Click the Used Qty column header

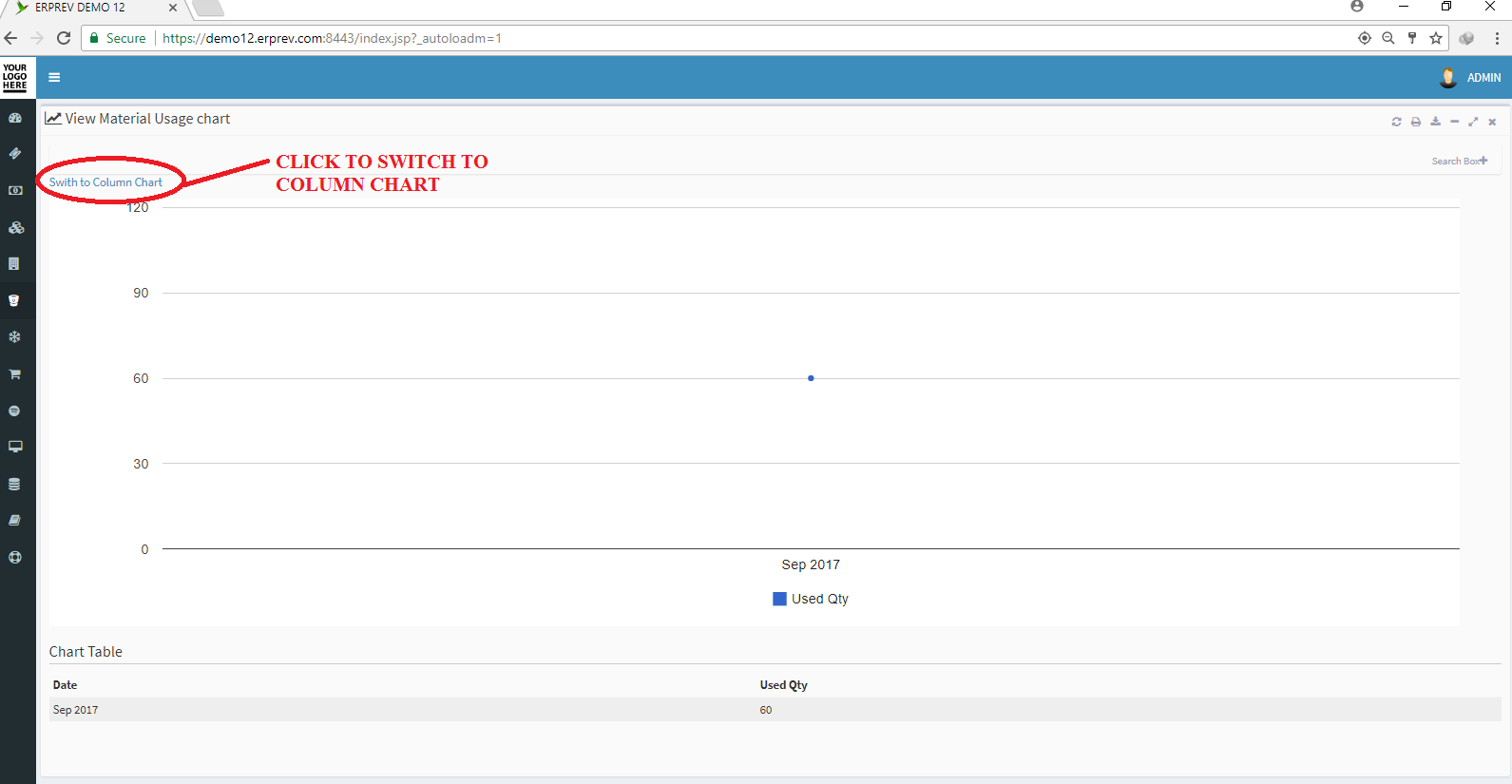point(783,685)
